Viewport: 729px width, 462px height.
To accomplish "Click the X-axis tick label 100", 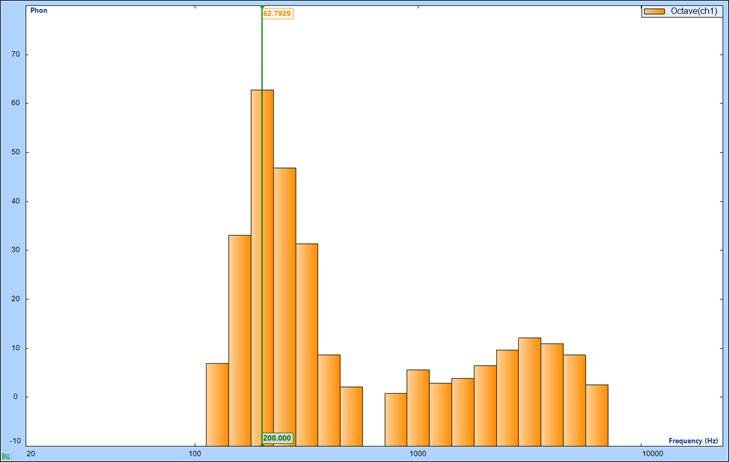I will point(194,454).
